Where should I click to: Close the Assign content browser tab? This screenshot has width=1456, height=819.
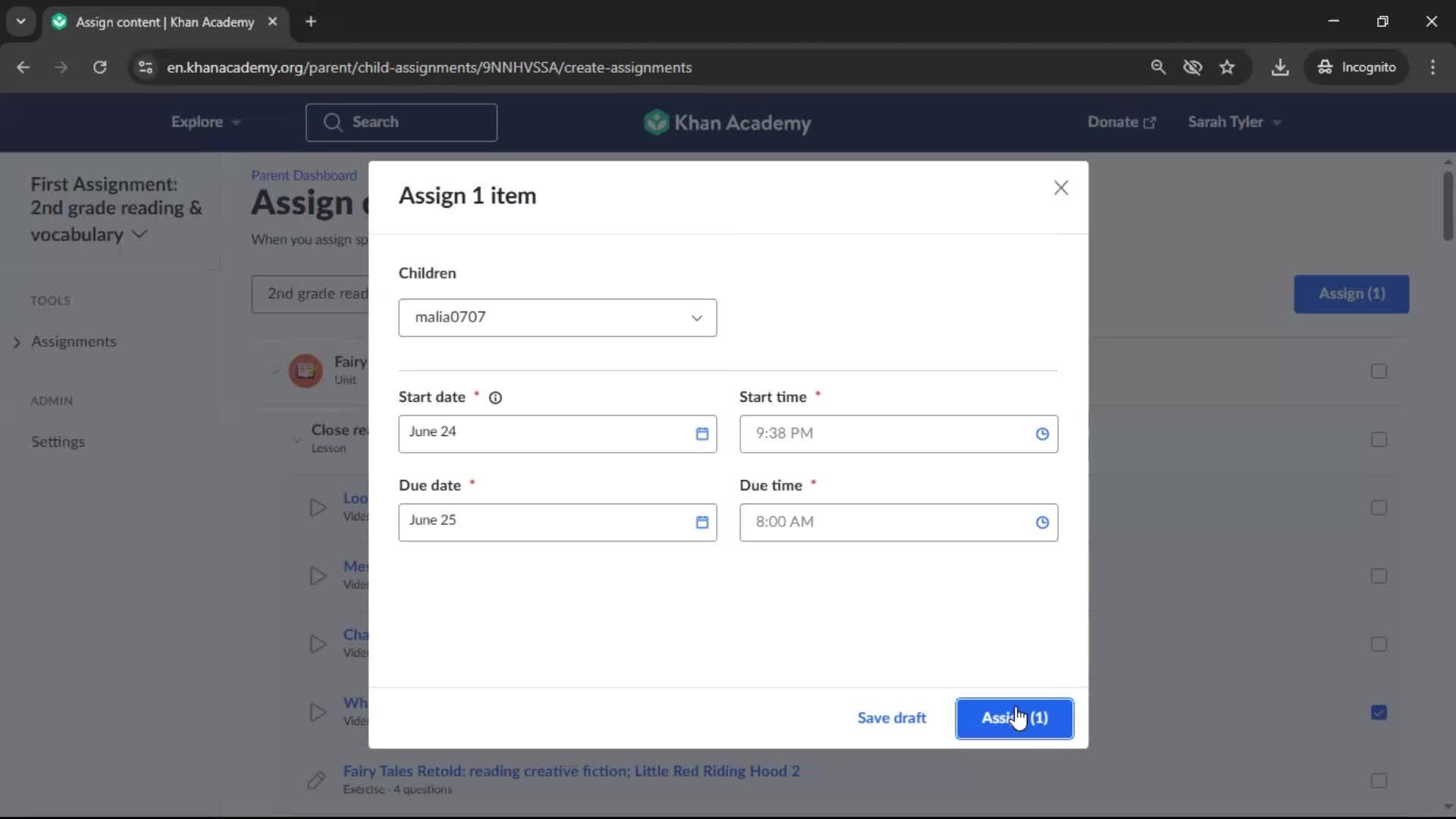pos(272,22)
